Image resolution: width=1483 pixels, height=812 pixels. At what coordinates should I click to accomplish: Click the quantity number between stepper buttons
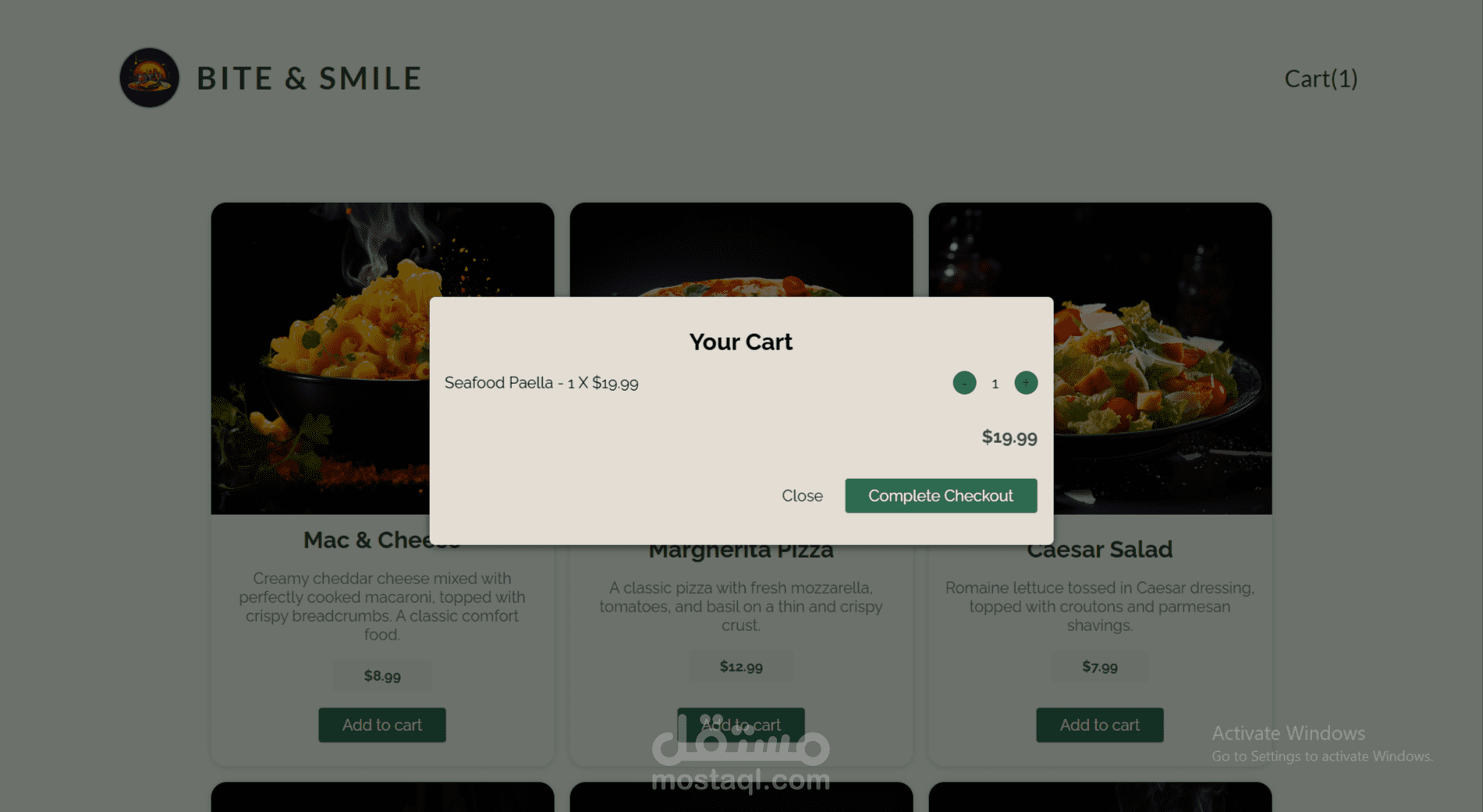[995, 384]
